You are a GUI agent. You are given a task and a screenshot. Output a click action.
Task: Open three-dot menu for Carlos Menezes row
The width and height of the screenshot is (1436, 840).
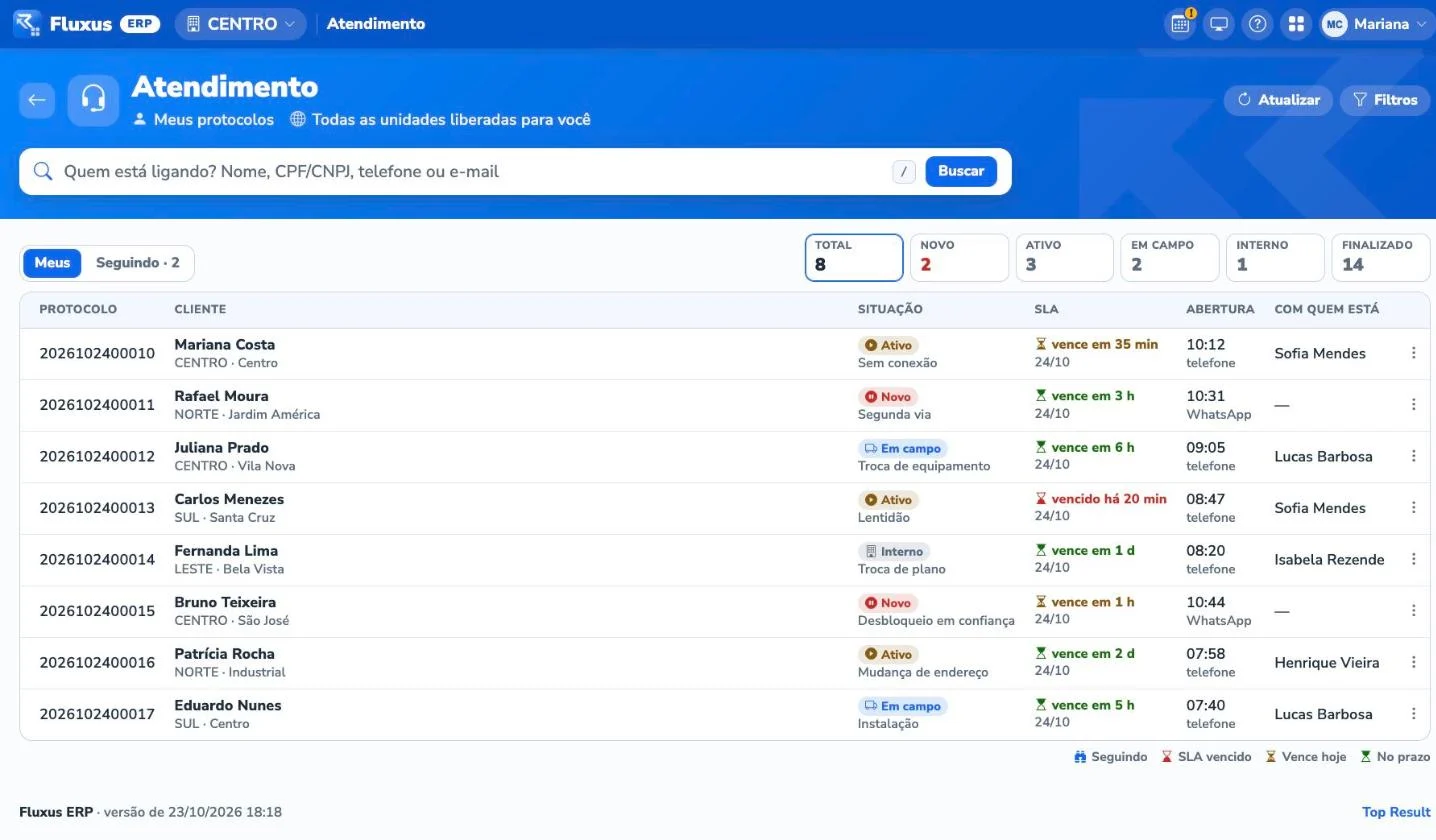(1413, 508)
